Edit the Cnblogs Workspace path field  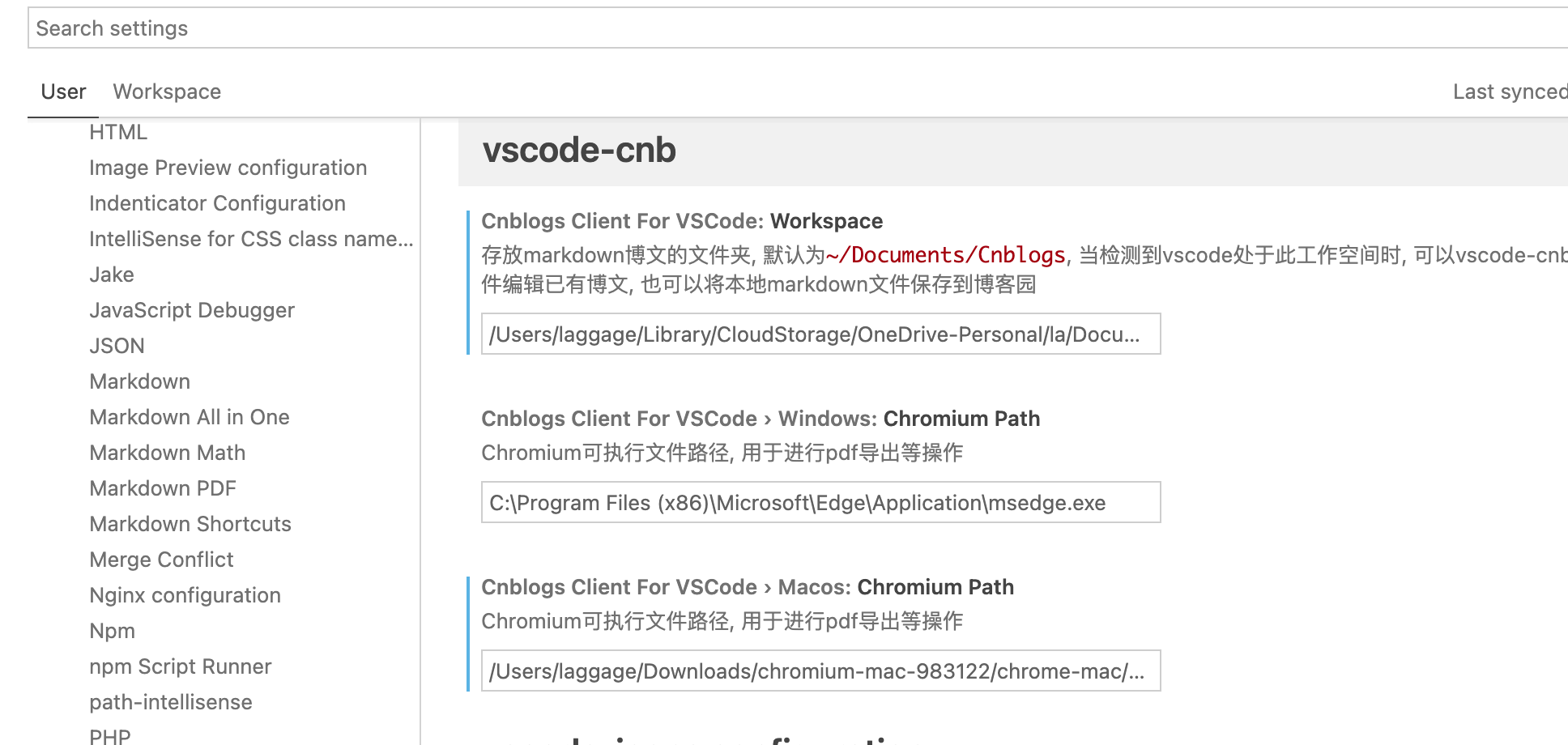pos(820,334)
